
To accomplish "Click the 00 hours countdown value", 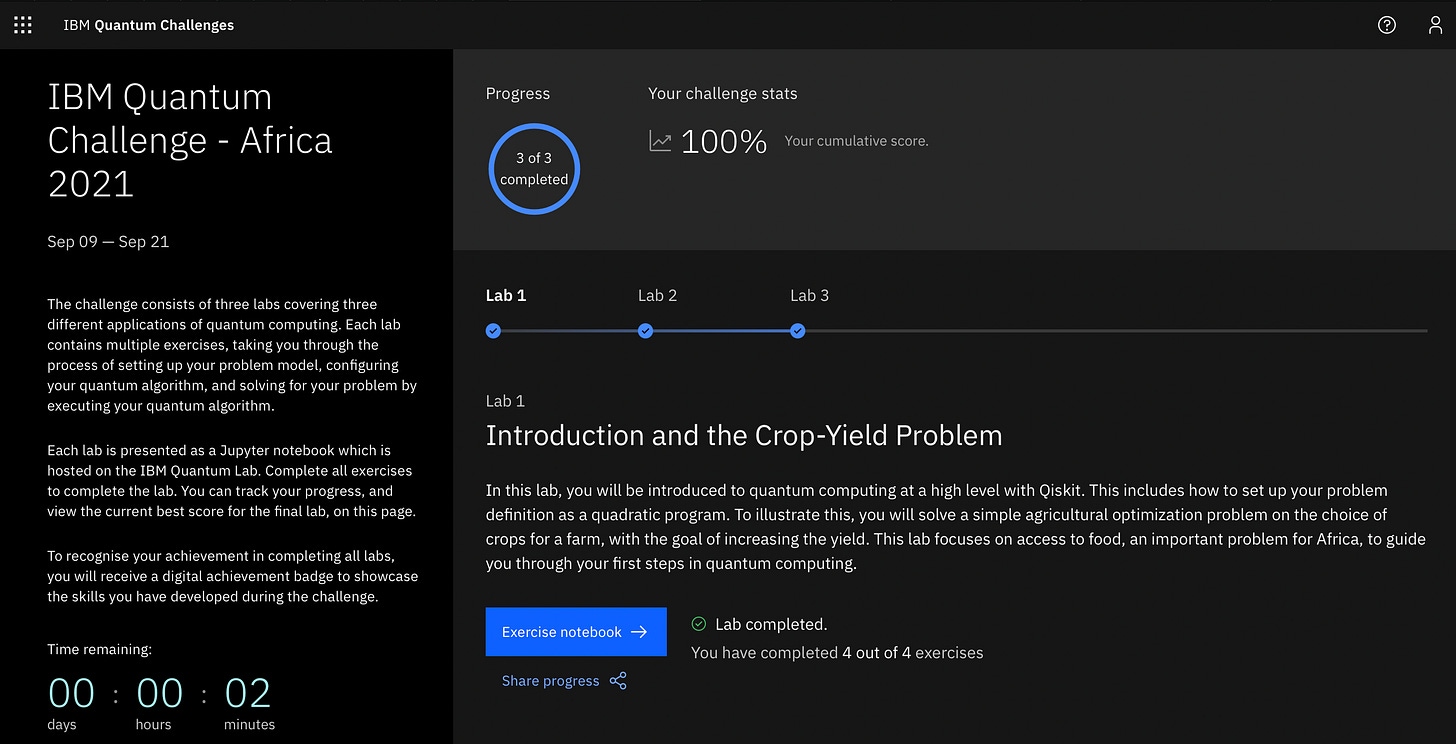I will coord(159,693).
